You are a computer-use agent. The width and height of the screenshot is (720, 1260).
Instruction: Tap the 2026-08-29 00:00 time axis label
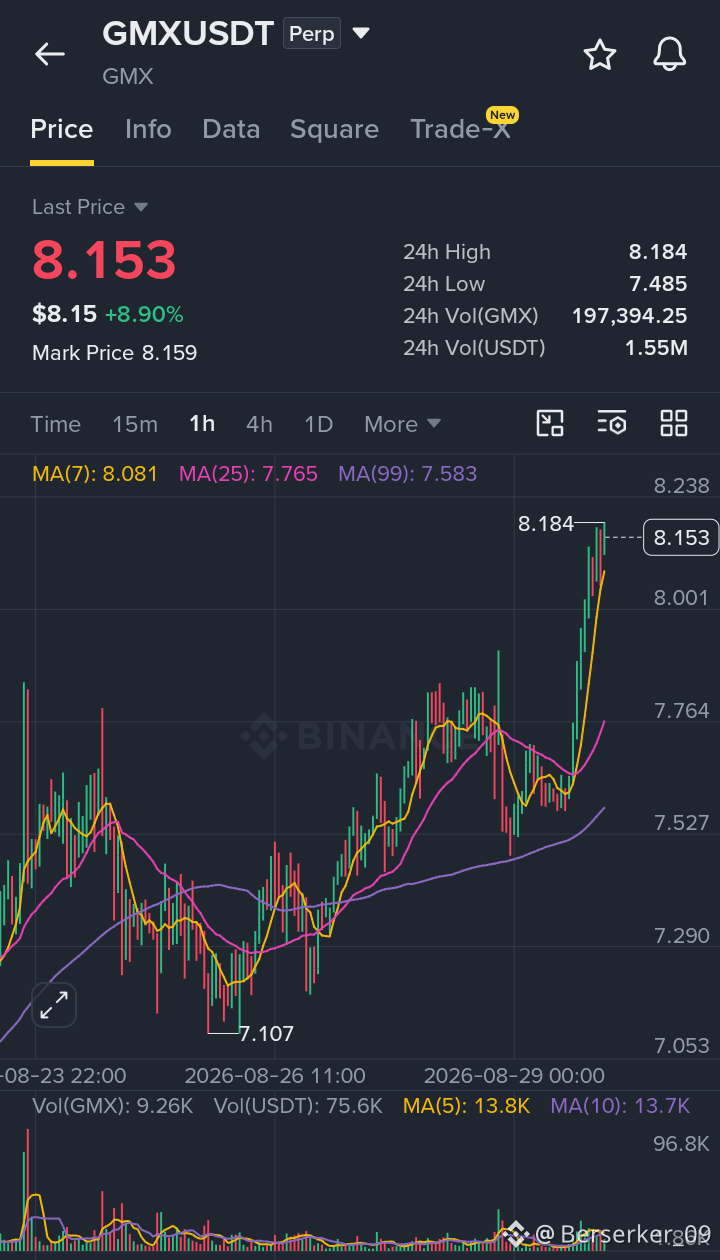coord(514,1076)
